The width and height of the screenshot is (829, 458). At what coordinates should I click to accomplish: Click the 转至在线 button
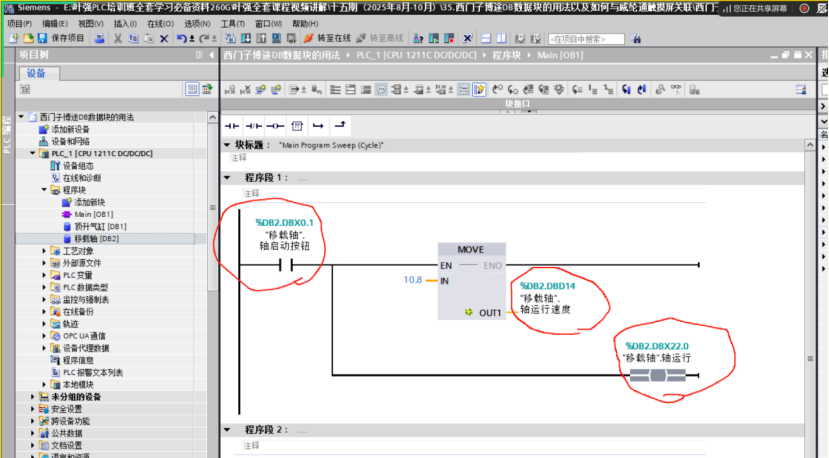(x=327, y=39)
